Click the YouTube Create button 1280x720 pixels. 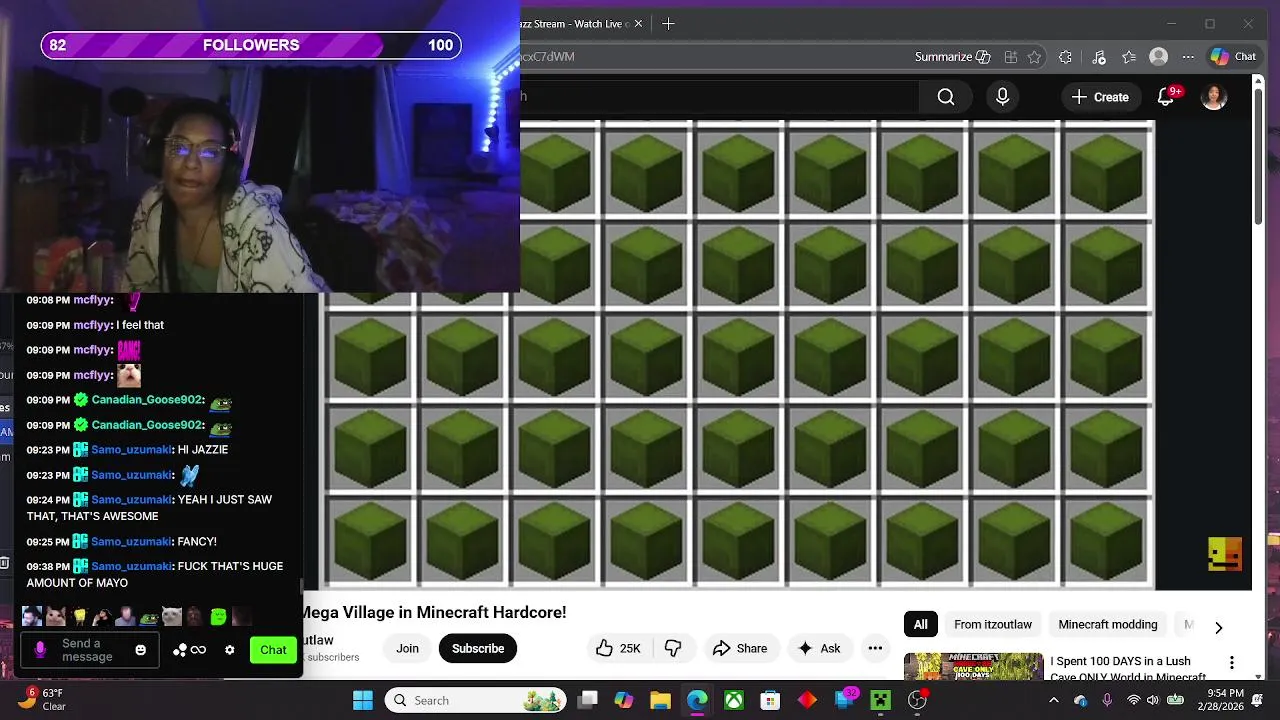pyautogui.click(x=1100, y=97)
